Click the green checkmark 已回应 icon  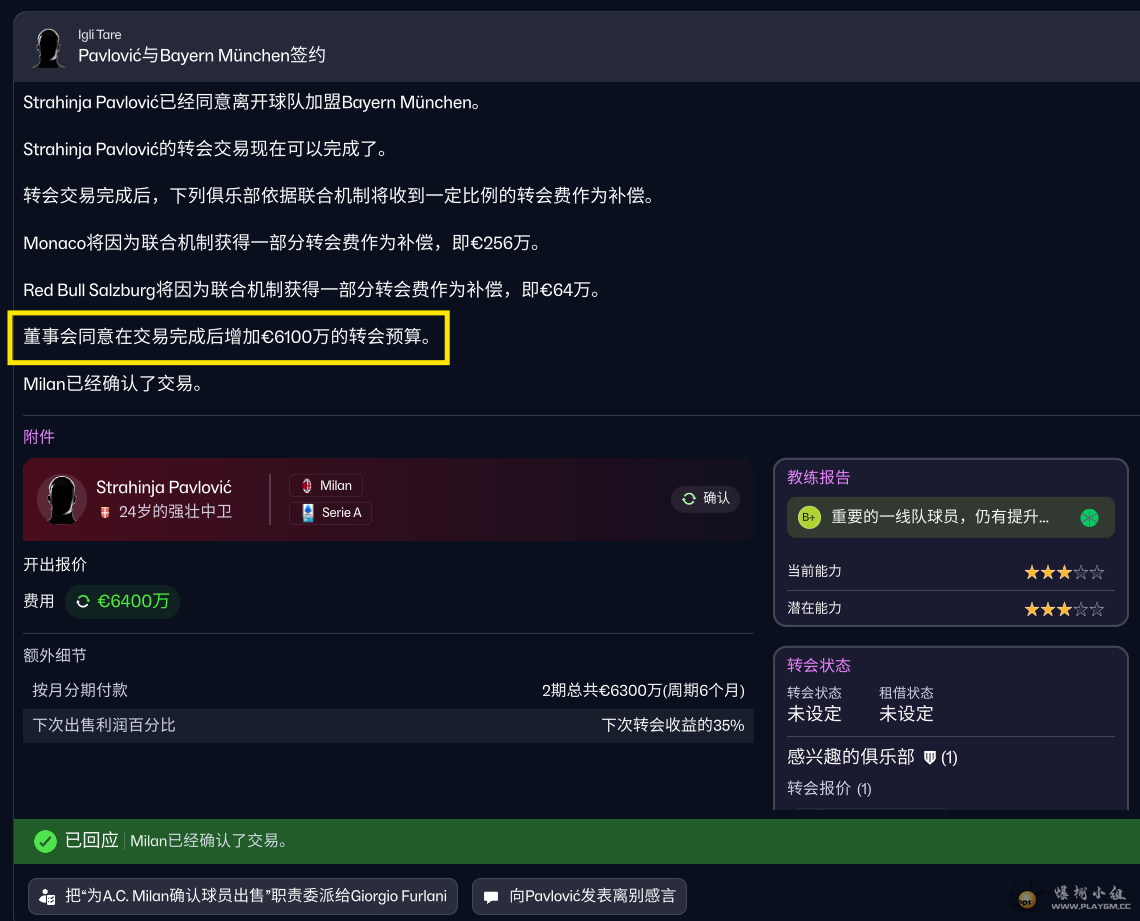coord(45,841)
